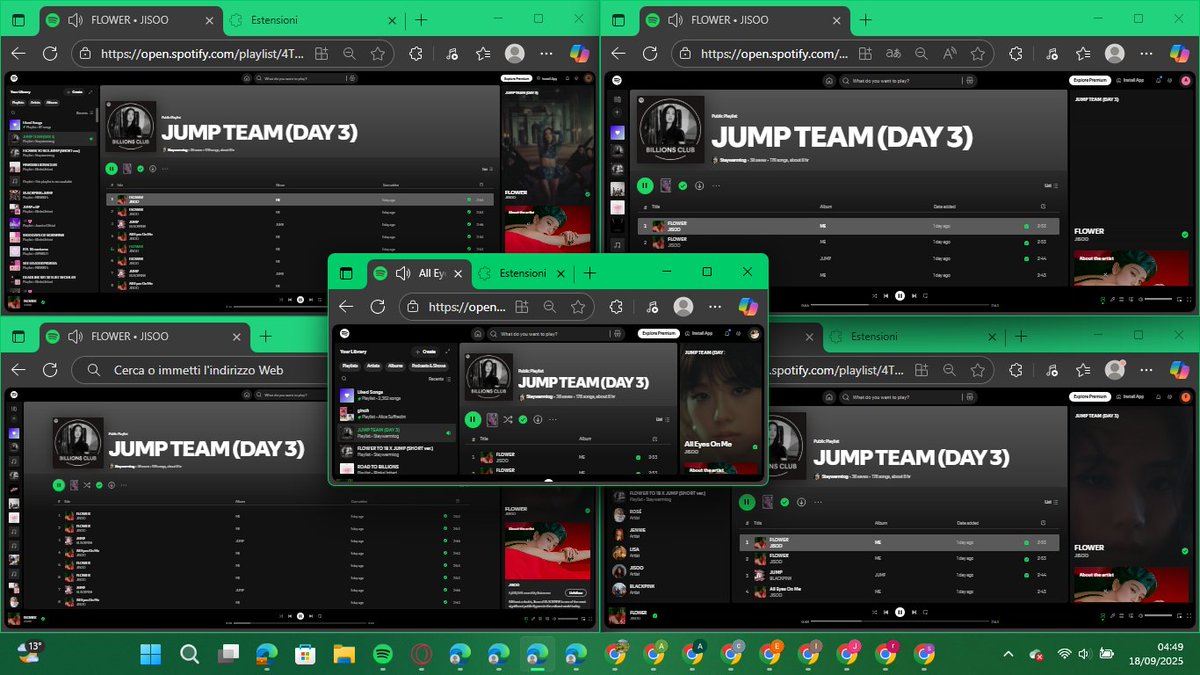Click the Extensions puzzle icon in the center window's toolbar
The width and height of the screenshot is (1200, 675).
617,307
